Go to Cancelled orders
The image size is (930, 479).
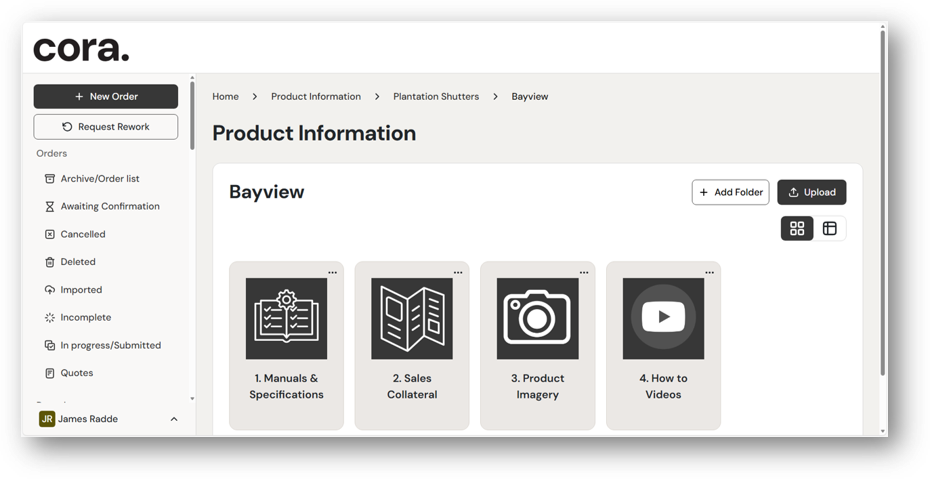[x=83, y=234]
